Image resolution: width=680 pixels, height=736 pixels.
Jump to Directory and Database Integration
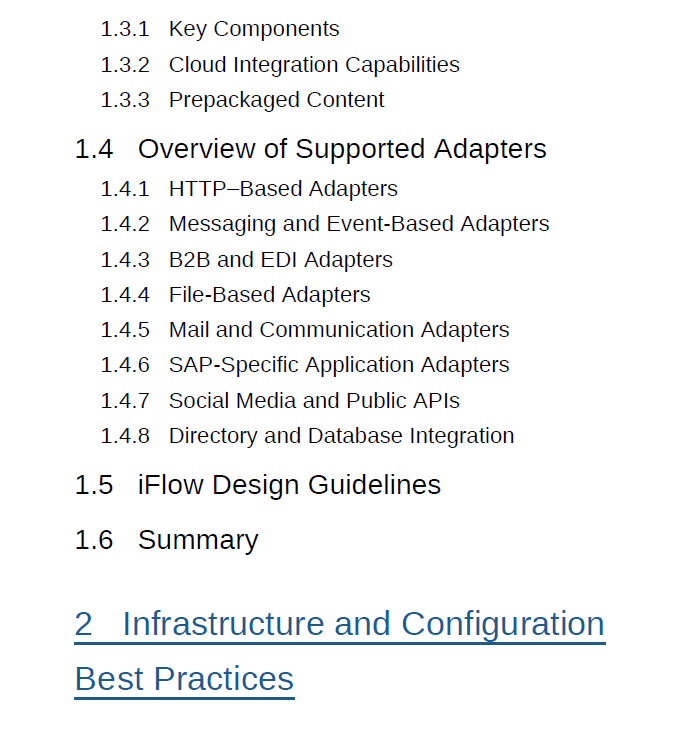tap(341, 436)
